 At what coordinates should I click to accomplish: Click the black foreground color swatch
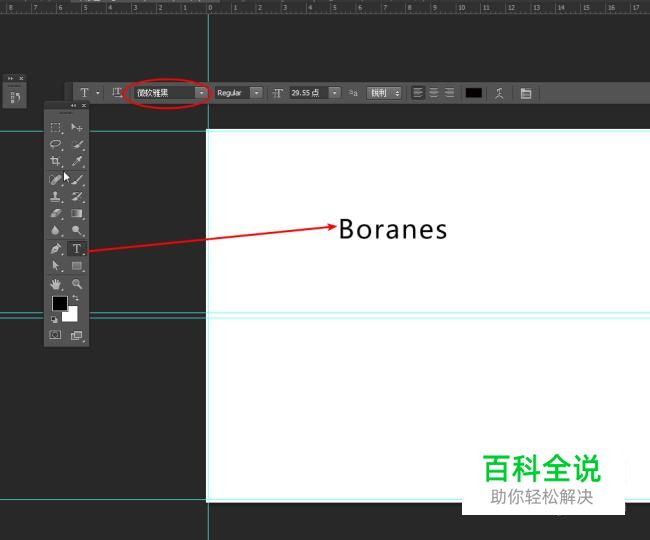click(59, 303)
